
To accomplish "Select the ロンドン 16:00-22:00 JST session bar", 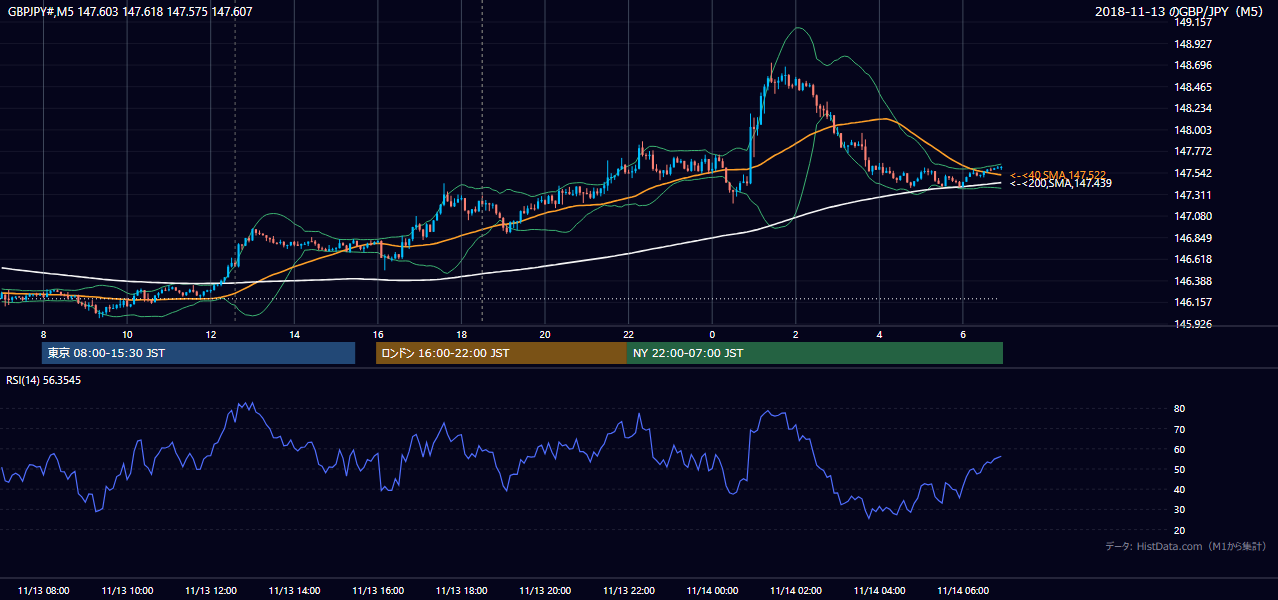I will click(501, 353).
